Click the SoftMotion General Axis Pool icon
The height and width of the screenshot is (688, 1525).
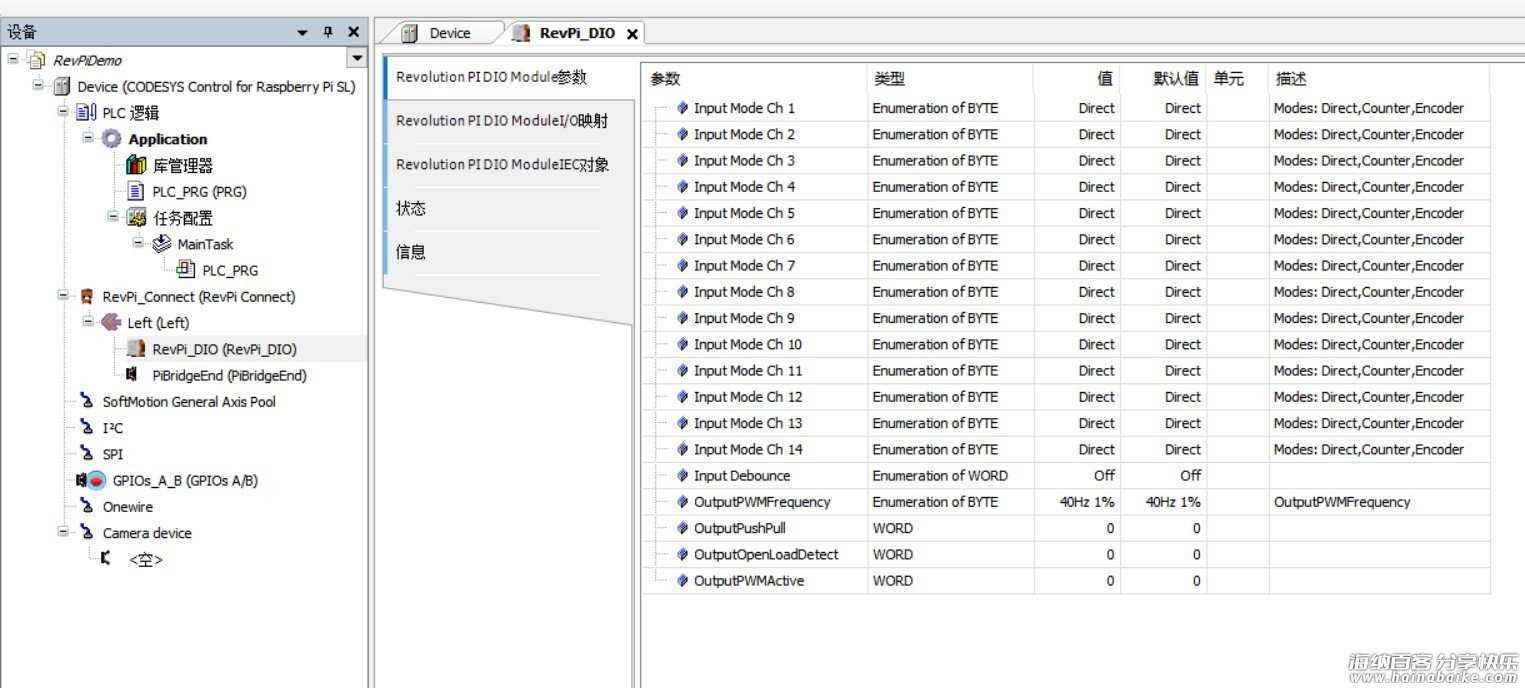[87, 401]
